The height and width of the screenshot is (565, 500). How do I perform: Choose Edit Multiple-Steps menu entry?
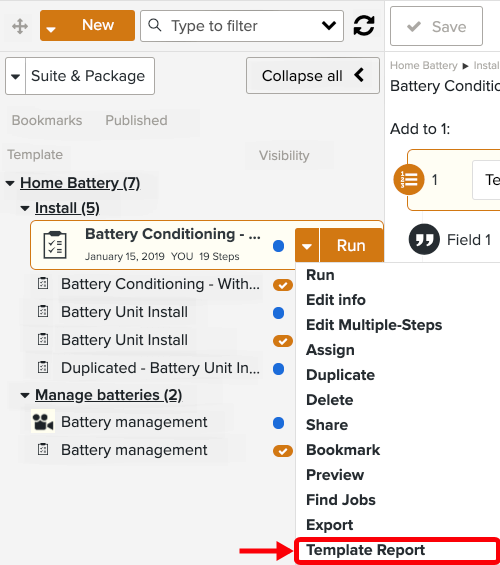tap(374, 325)
